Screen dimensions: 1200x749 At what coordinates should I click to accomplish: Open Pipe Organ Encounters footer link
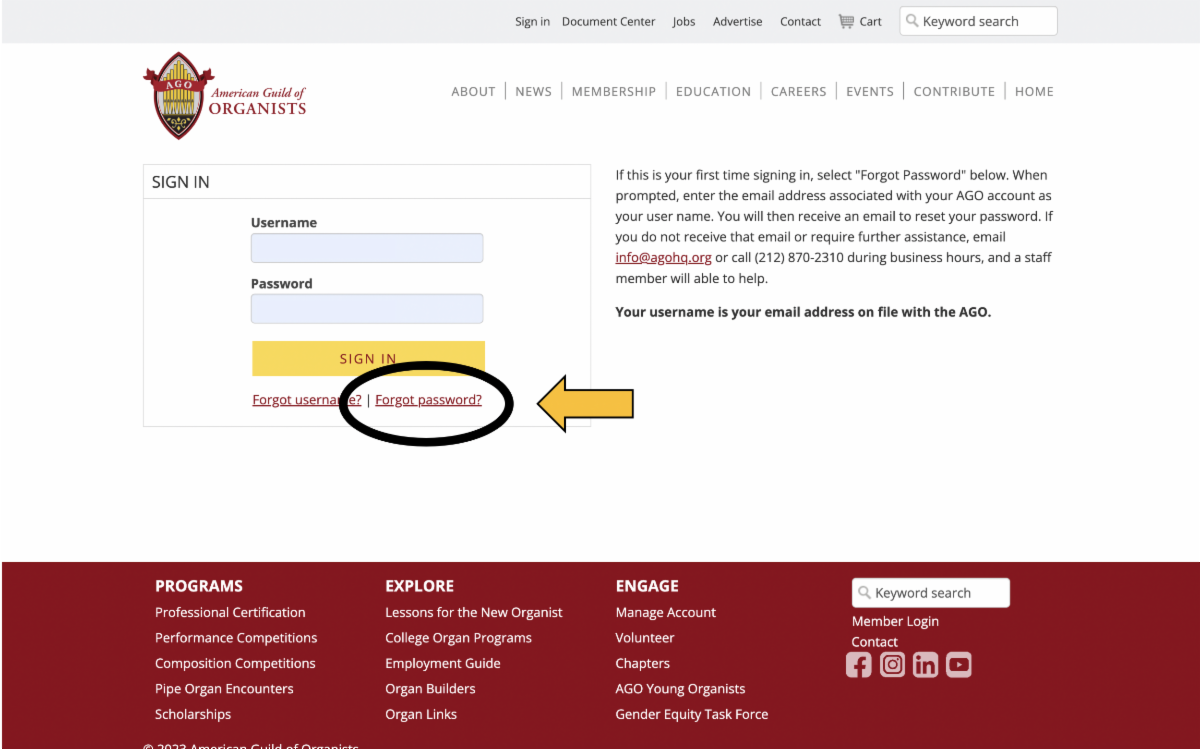[x=224, y=689]
